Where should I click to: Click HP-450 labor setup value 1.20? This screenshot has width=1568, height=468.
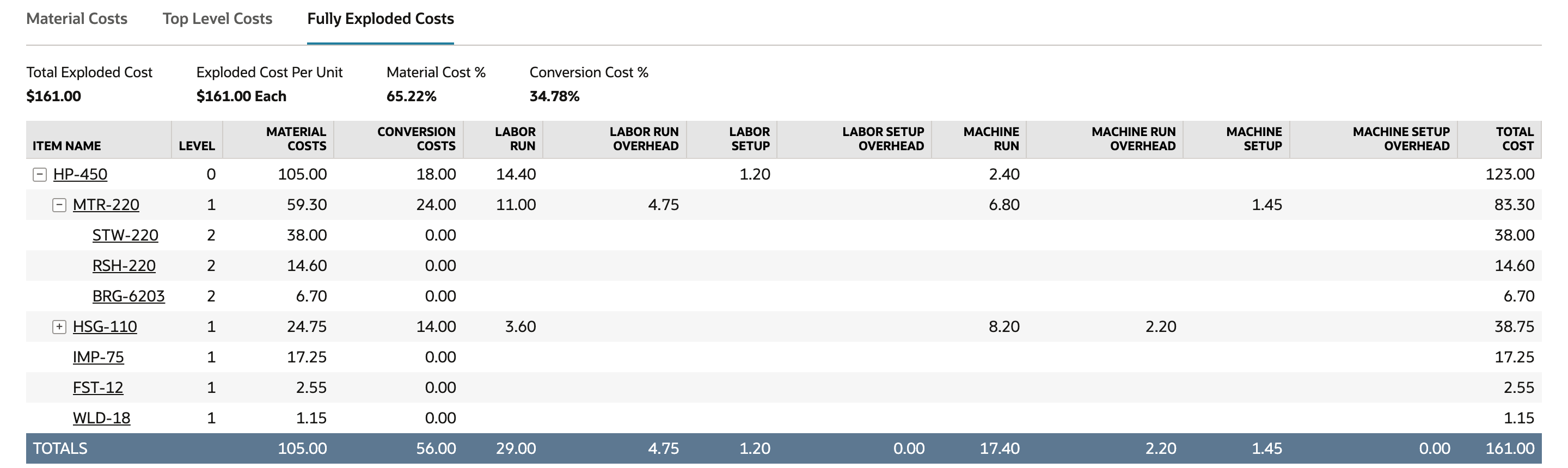pyautogui.click(x=755, y=174)
